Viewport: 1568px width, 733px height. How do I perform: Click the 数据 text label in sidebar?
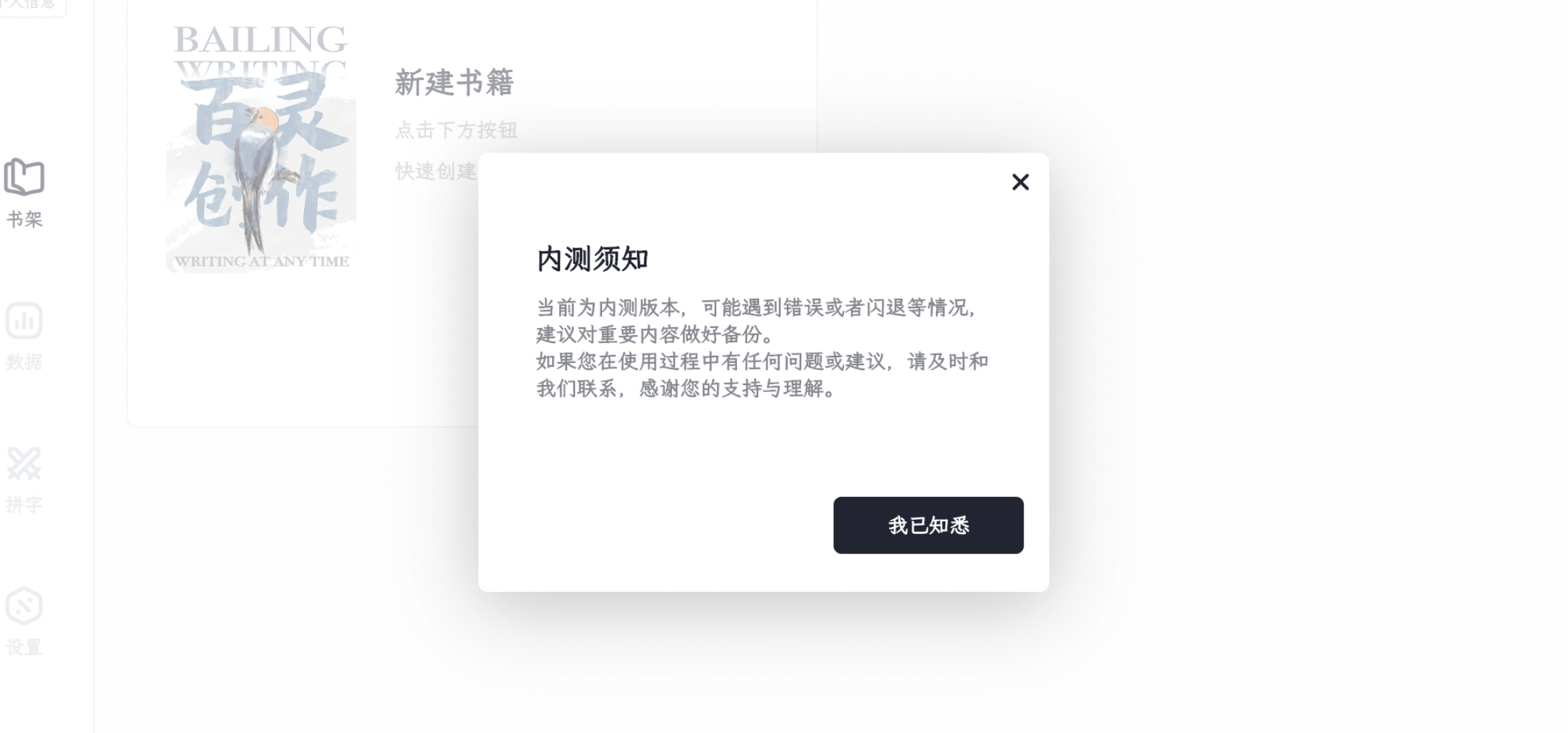[x=24, y=362]
